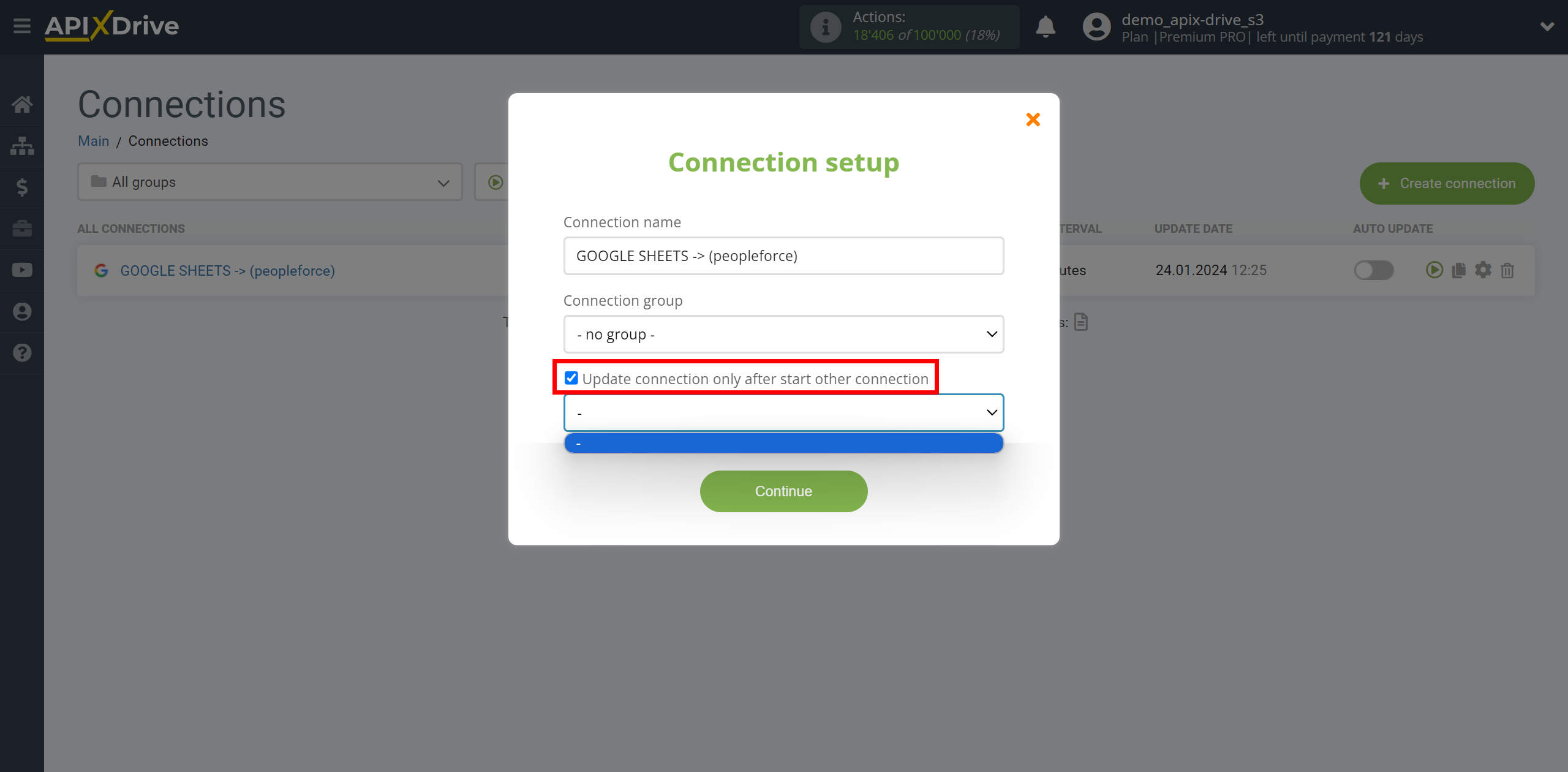Expand the Connection group dropdown
This screenshot has width=1568, height=772.
783,334
